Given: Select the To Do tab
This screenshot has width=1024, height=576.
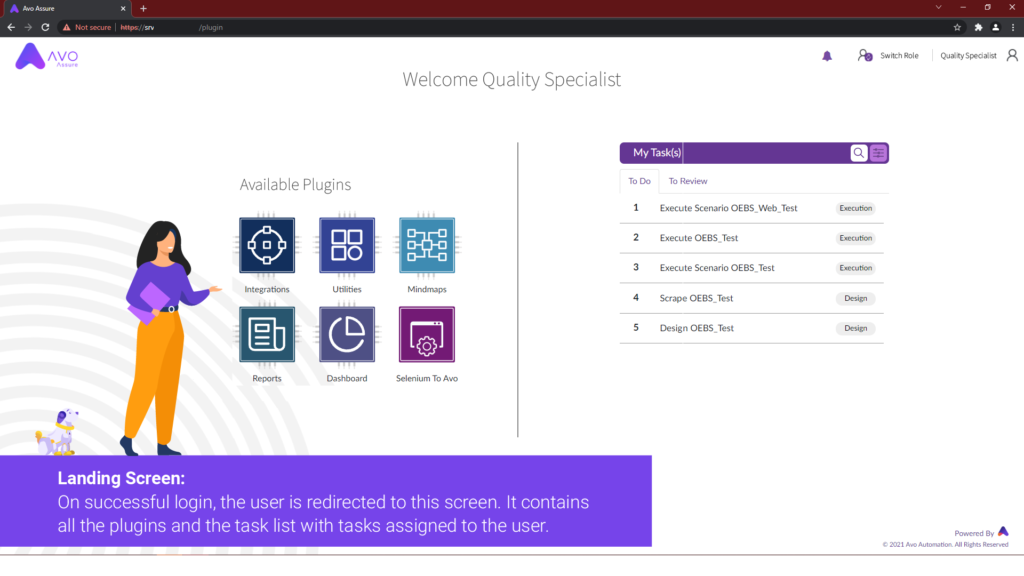Looking at the screenshot, I should [x=639, y=181].
